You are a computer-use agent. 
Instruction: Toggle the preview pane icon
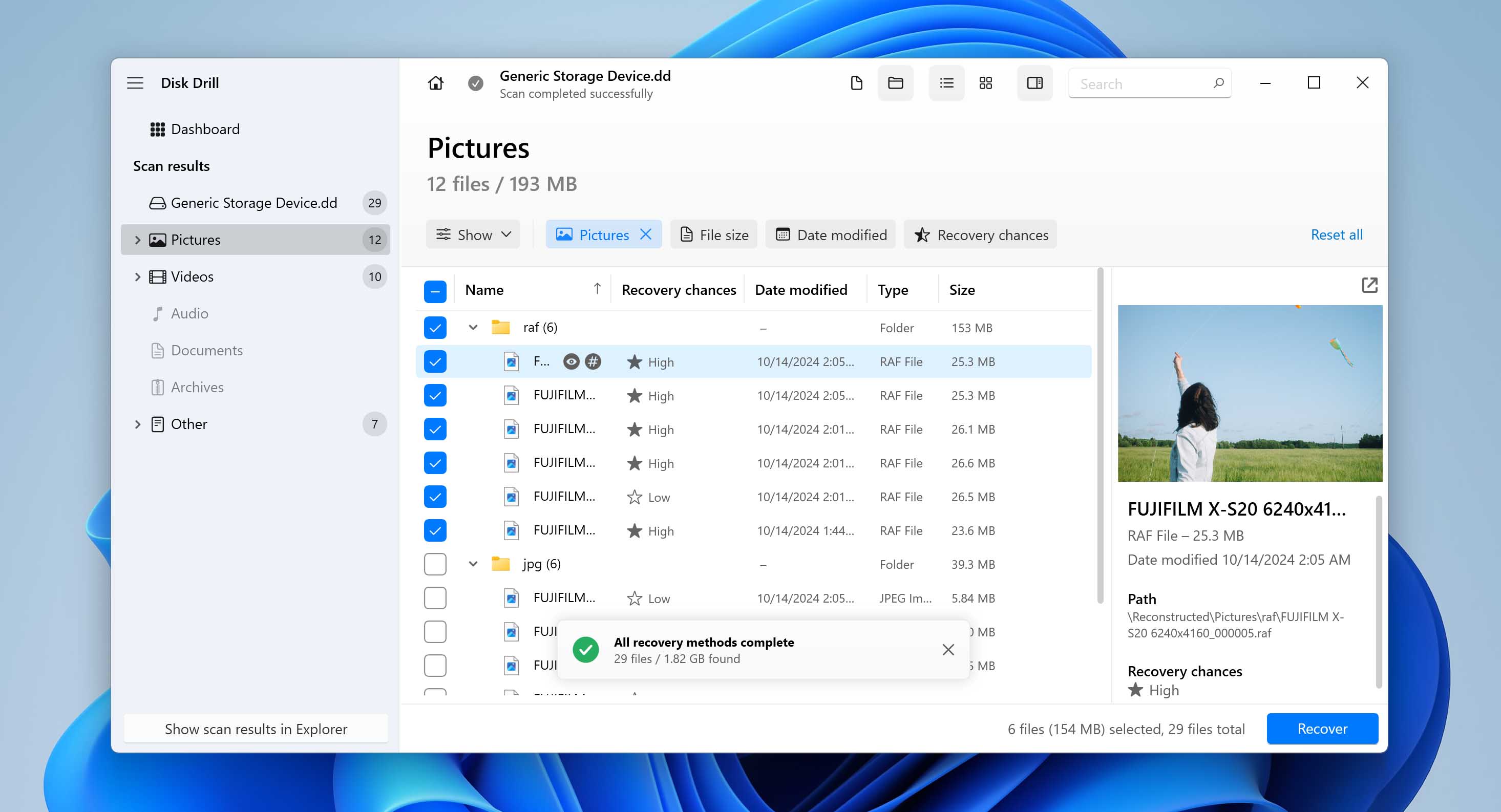click(1034, 83)
